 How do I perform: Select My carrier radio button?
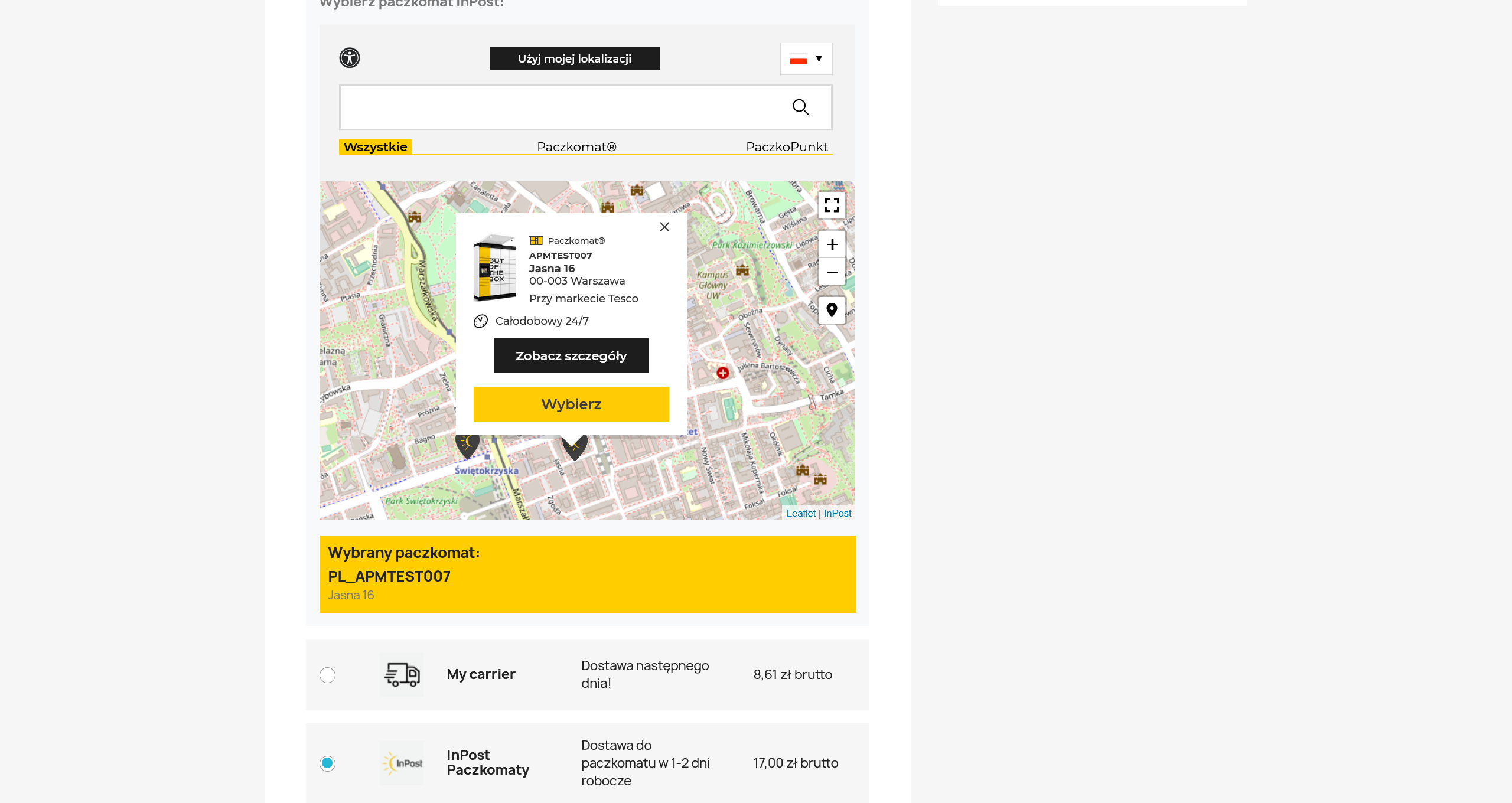coord(327,675)
